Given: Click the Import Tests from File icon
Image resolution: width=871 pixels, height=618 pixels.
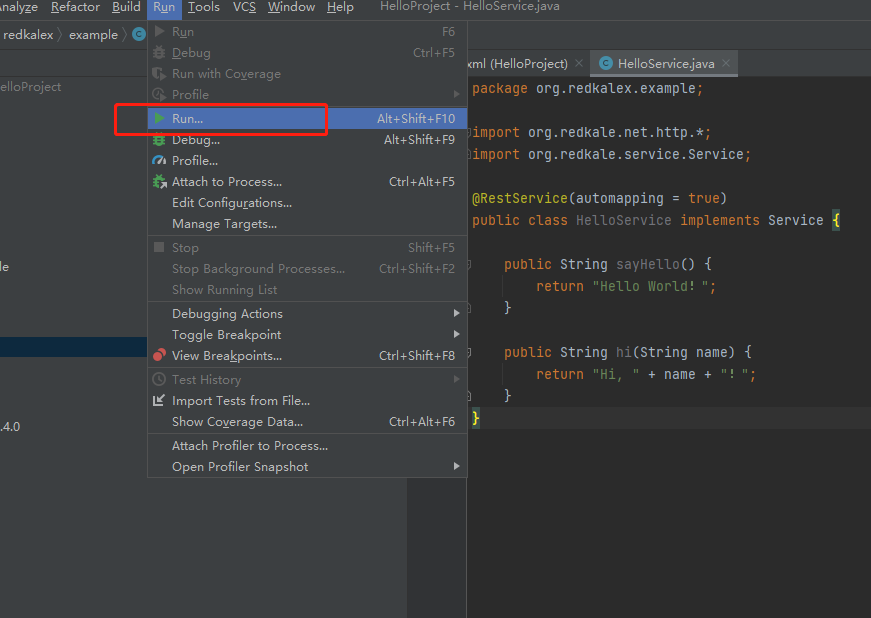Looking at the screenshot, I should coord(159,401).
